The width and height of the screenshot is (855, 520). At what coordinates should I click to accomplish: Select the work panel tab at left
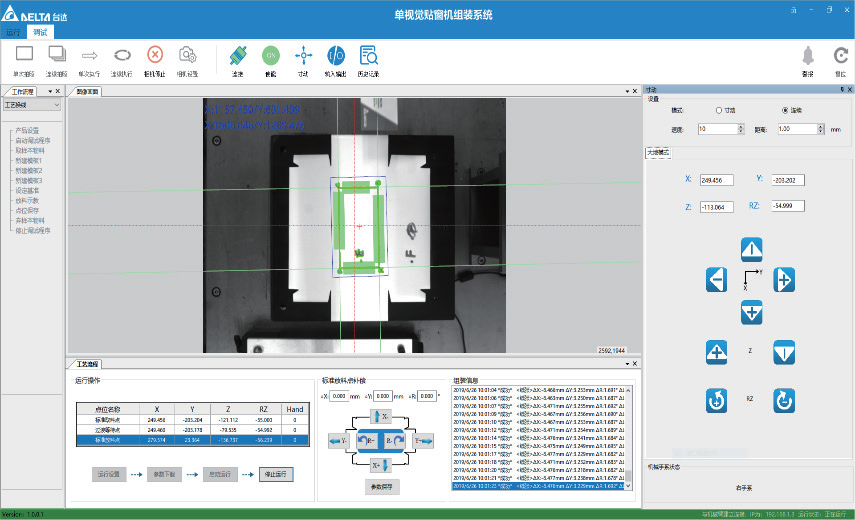[23, 92]
